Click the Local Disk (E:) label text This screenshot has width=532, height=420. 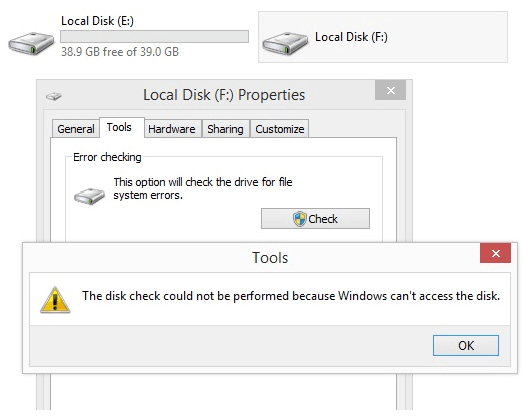(x=97, y=21)
